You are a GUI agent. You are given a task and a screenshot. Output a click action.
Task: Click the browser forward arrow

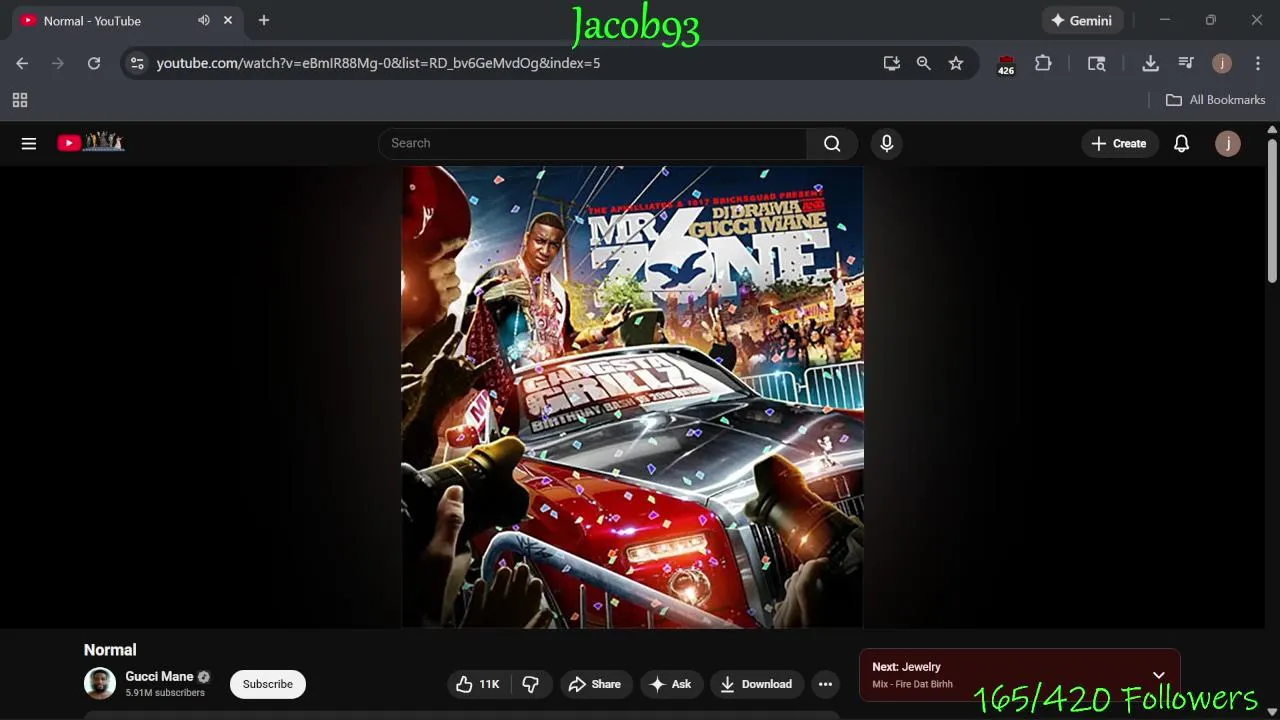click(x=58, y=63)
